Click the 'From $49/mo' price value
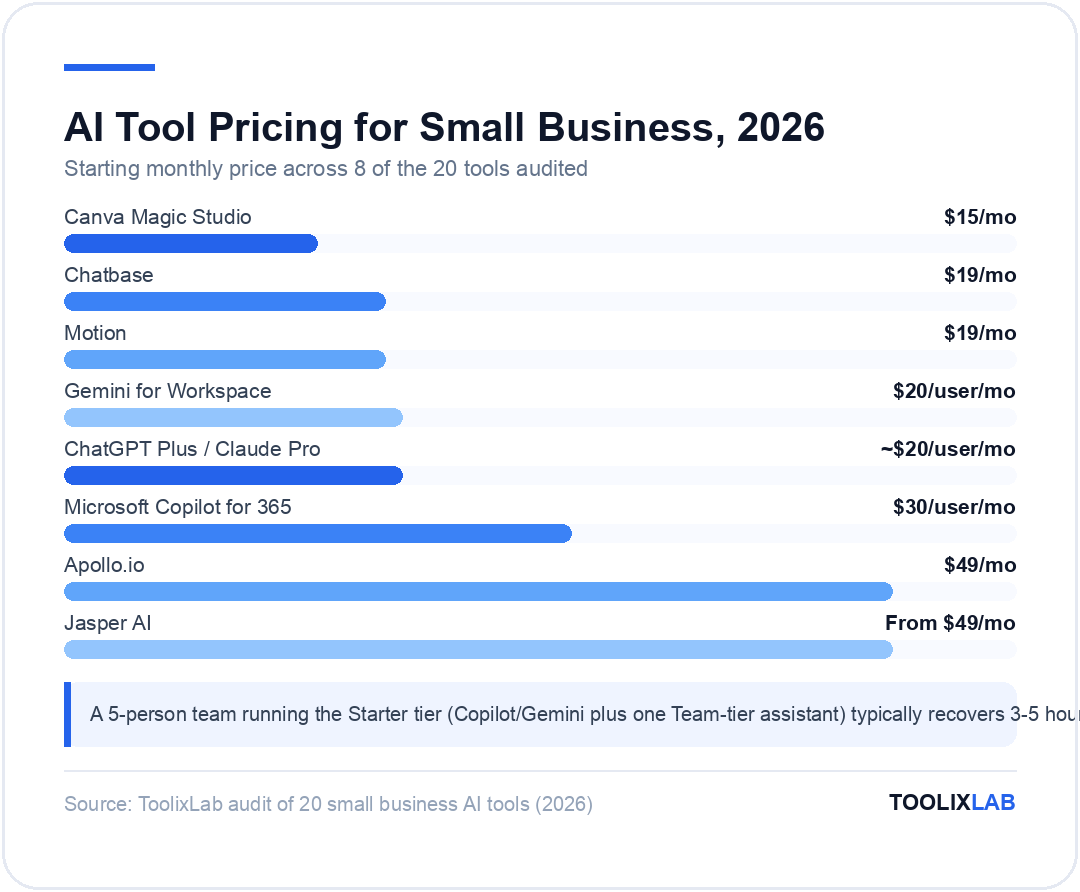Screen dimensions: 1080x892 click(x=951, y=623)
